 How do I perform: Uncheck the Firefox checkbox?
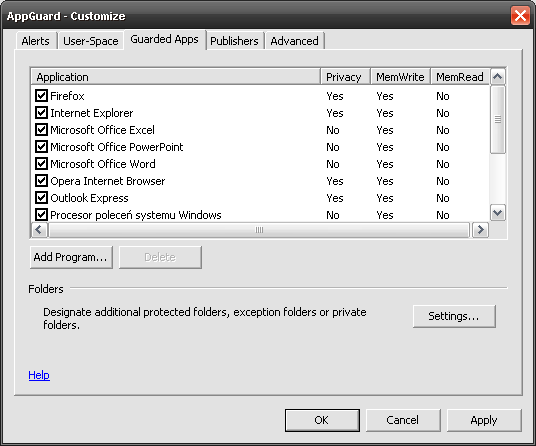point(41,95)
